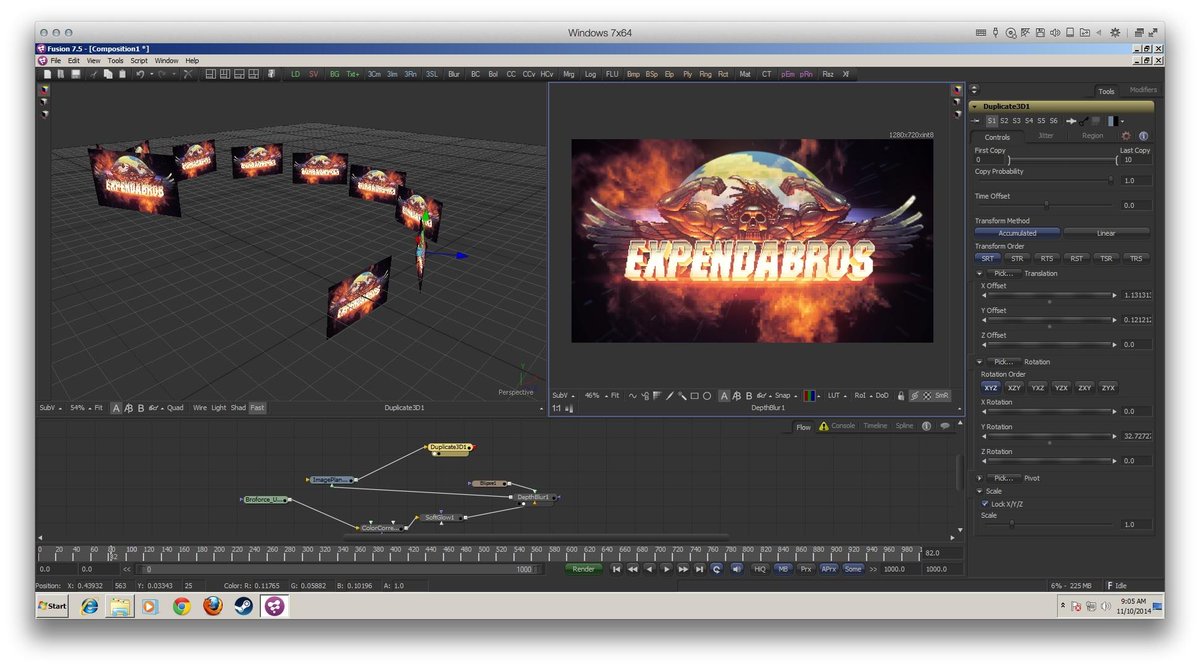Screen dimensions: 1200x668
Task: Add a Merge tool with Mrg button
Action: click(569, 74)
